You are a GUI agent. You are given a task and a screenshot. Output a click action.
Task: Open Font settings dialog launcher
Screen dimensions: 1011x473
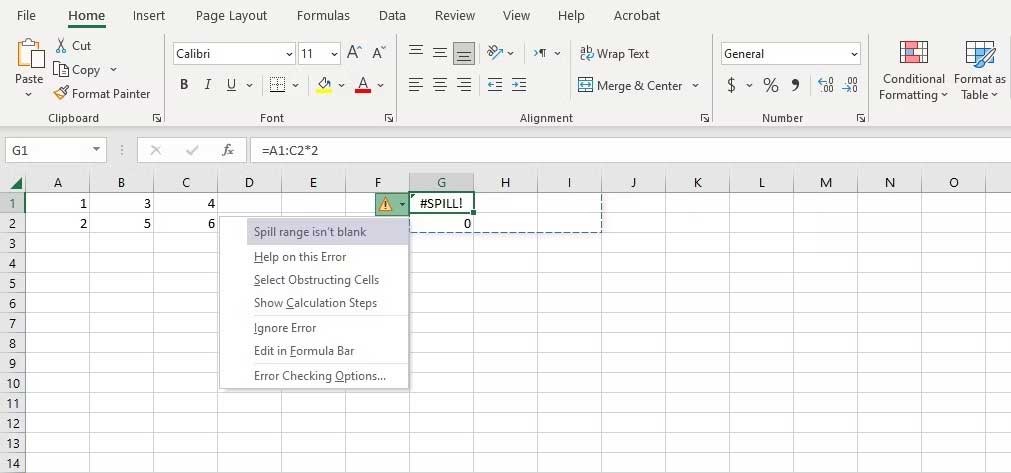pyautogui.click(x=389, y=119)
